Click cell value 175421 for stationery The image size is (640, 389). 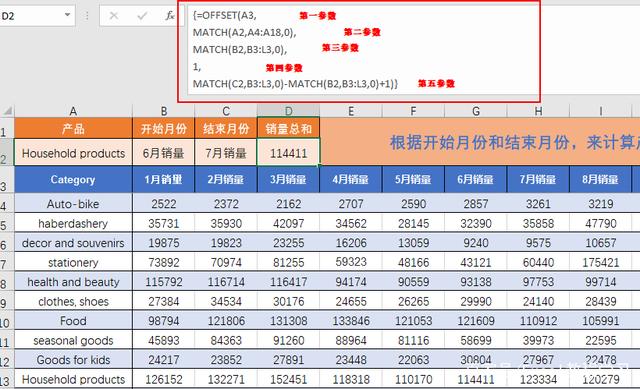click(600, 262)
